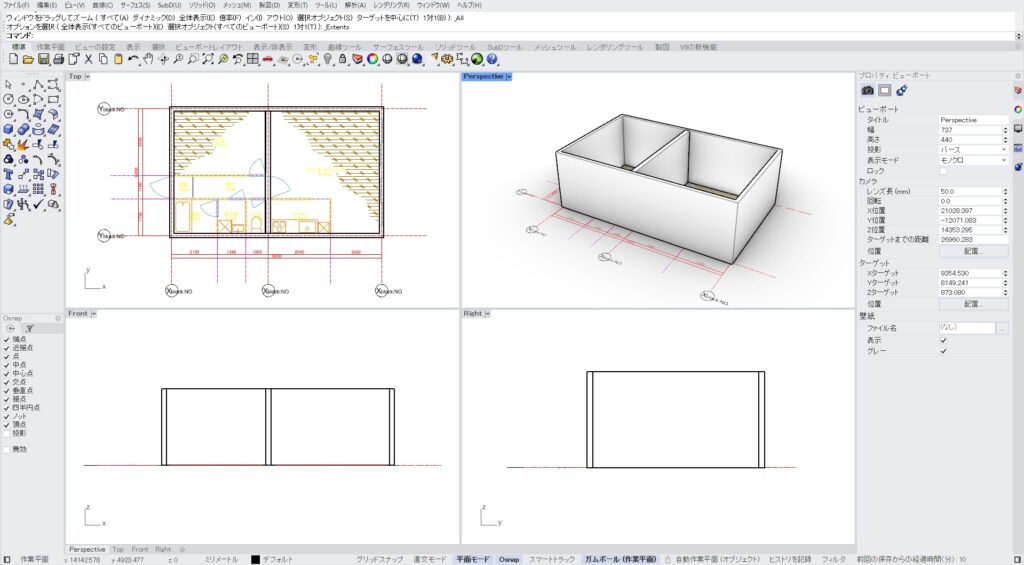Switch to the サーフェスツール toolbar tab
The width and height of the screenshot is (1024, 565).
(398, 47)
